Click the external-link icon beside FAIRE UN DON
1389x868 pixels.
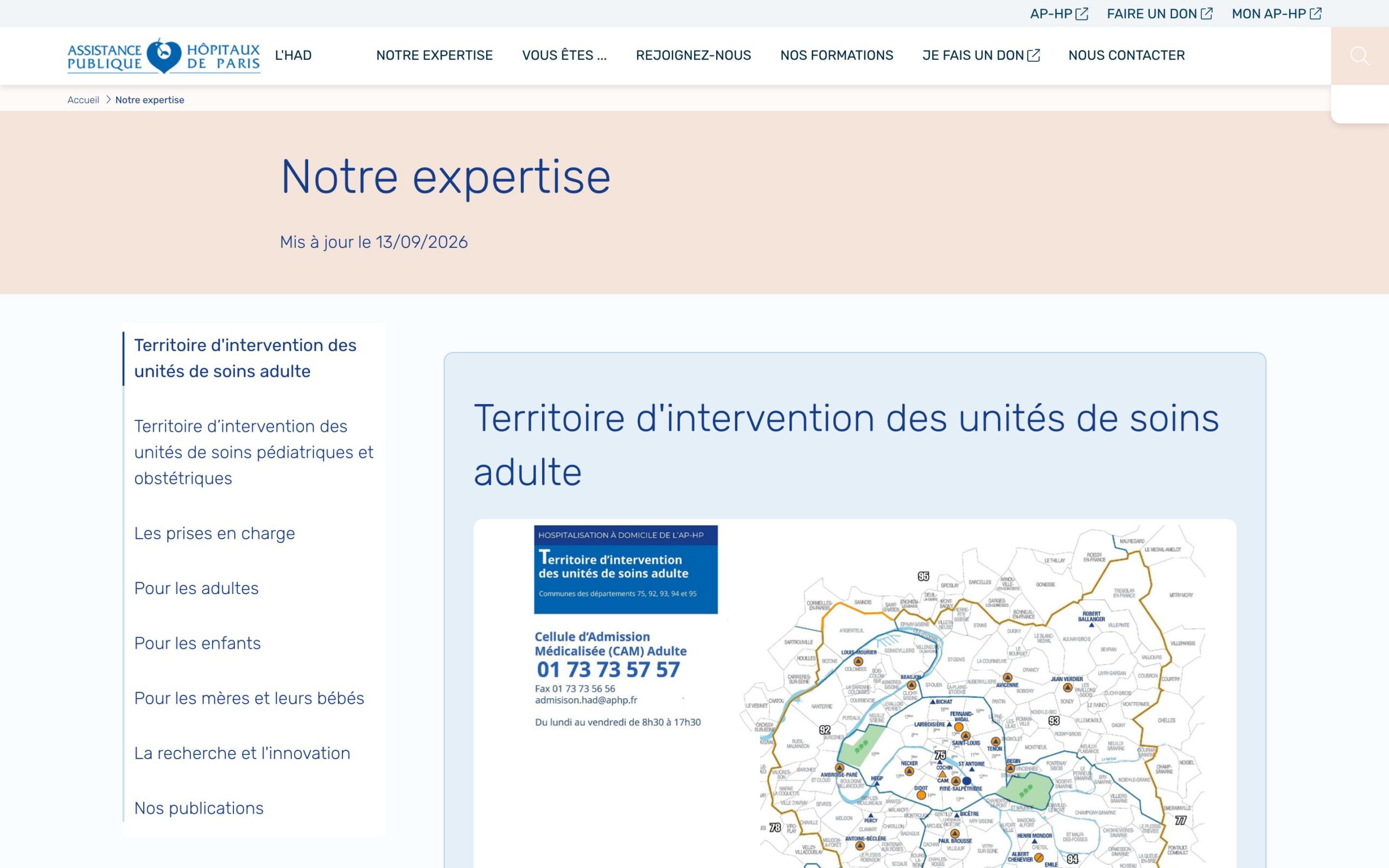(1207, 14)
